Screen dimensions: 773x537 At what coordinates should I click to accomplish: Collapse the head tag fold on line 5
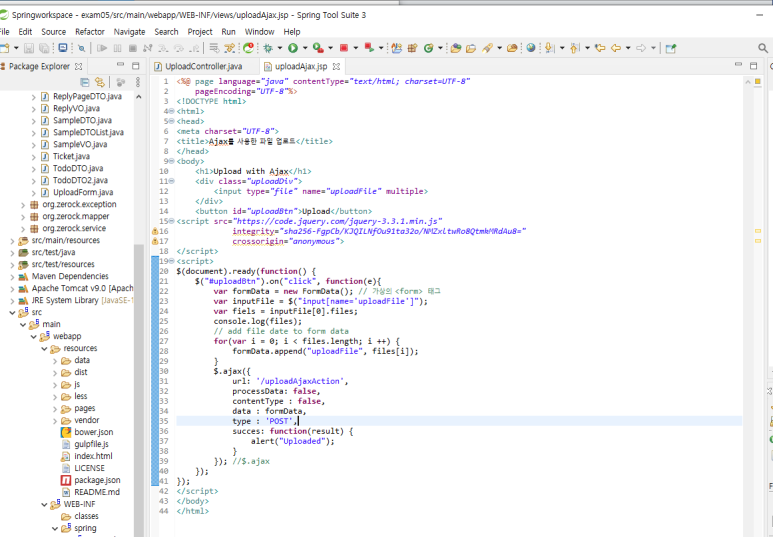pyautogui.click(x=172, y=121)
